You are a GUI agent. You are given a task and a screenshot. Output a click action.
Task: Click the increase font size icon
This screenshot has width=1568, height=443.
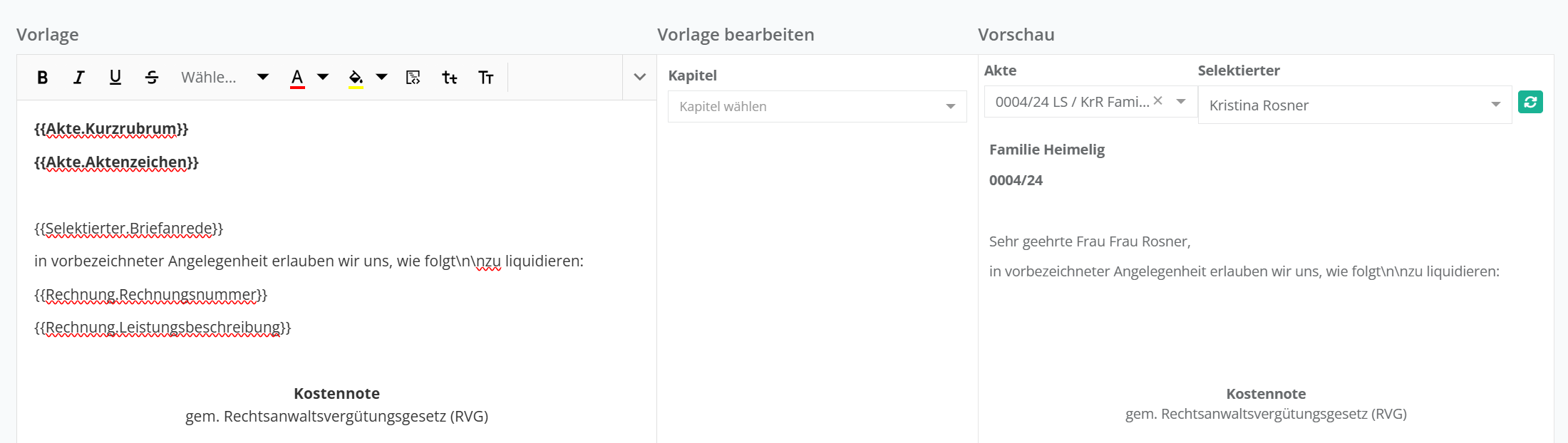(x=486, y=78)
